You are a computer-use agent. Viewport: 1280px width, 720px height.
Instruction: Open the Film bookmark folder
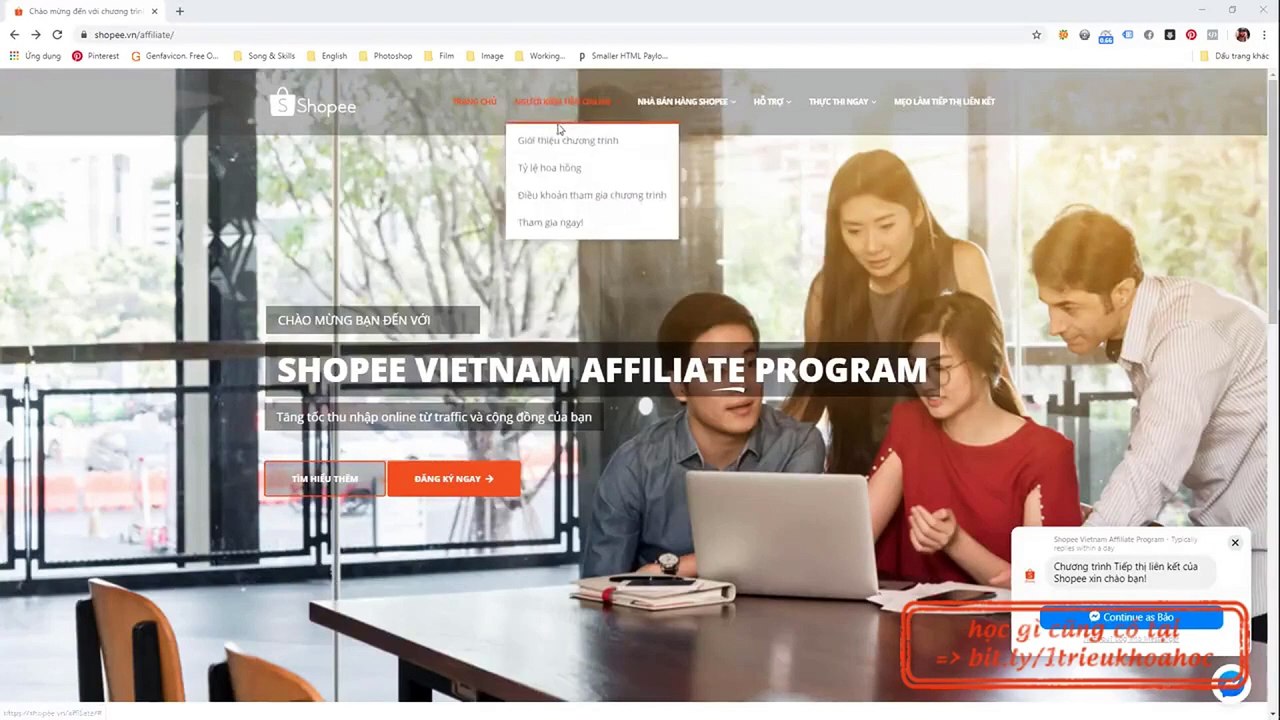(439, 56)
